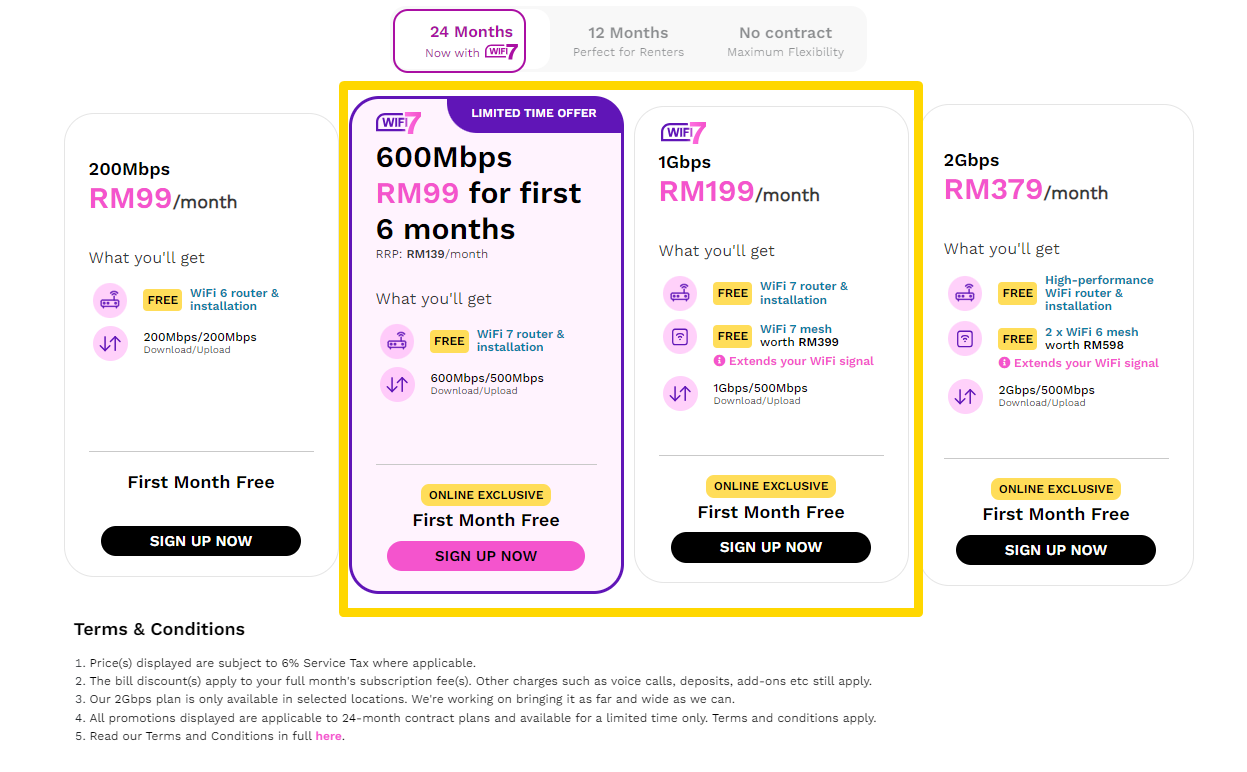This screenshot has height=772, width=1247.
Task: Click download/upload arrows icon in 200Mbps plan
Action: pos(110,343)
